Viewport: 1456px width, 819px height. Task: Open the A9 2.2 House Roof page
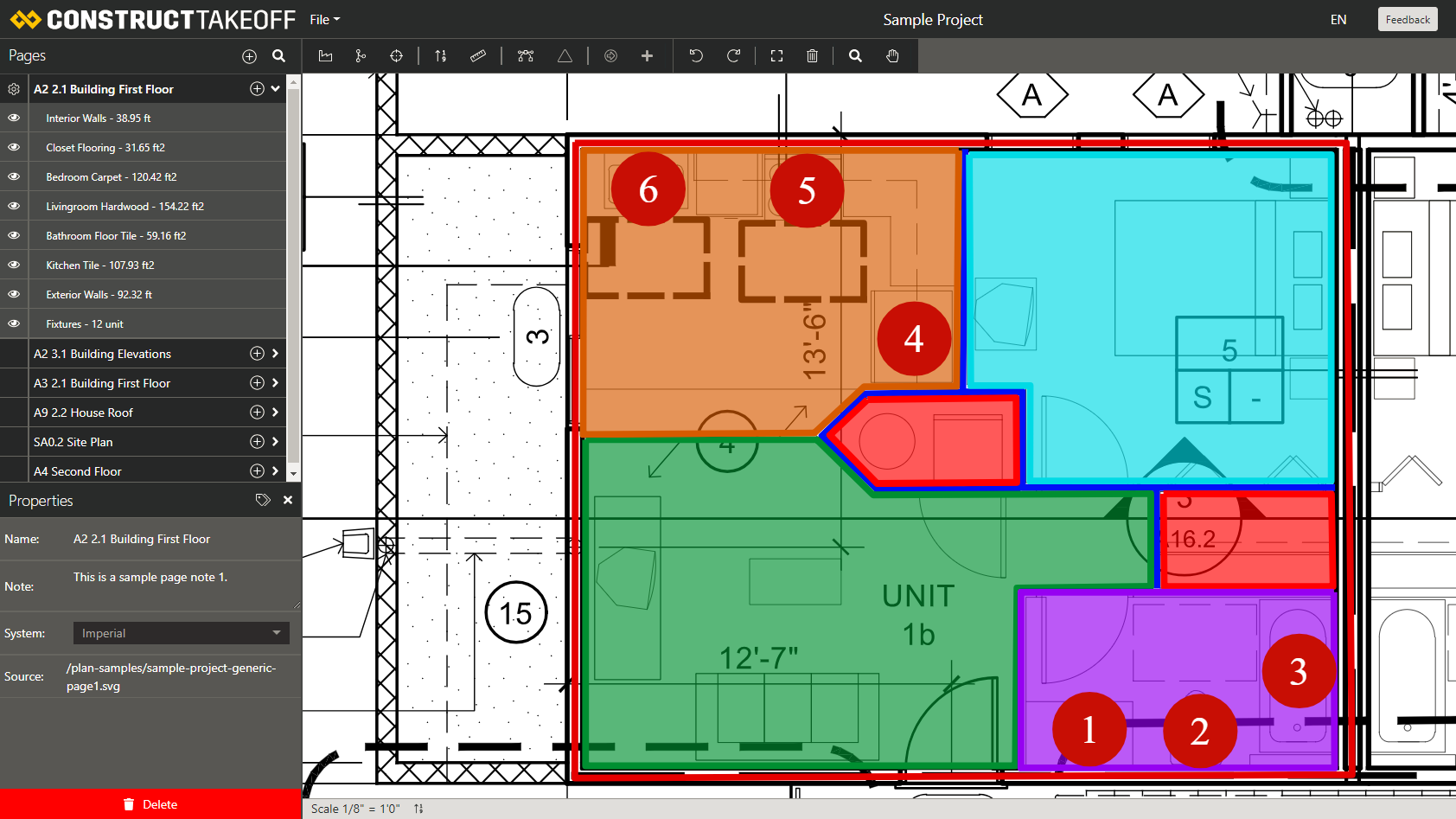coord(83,413)
